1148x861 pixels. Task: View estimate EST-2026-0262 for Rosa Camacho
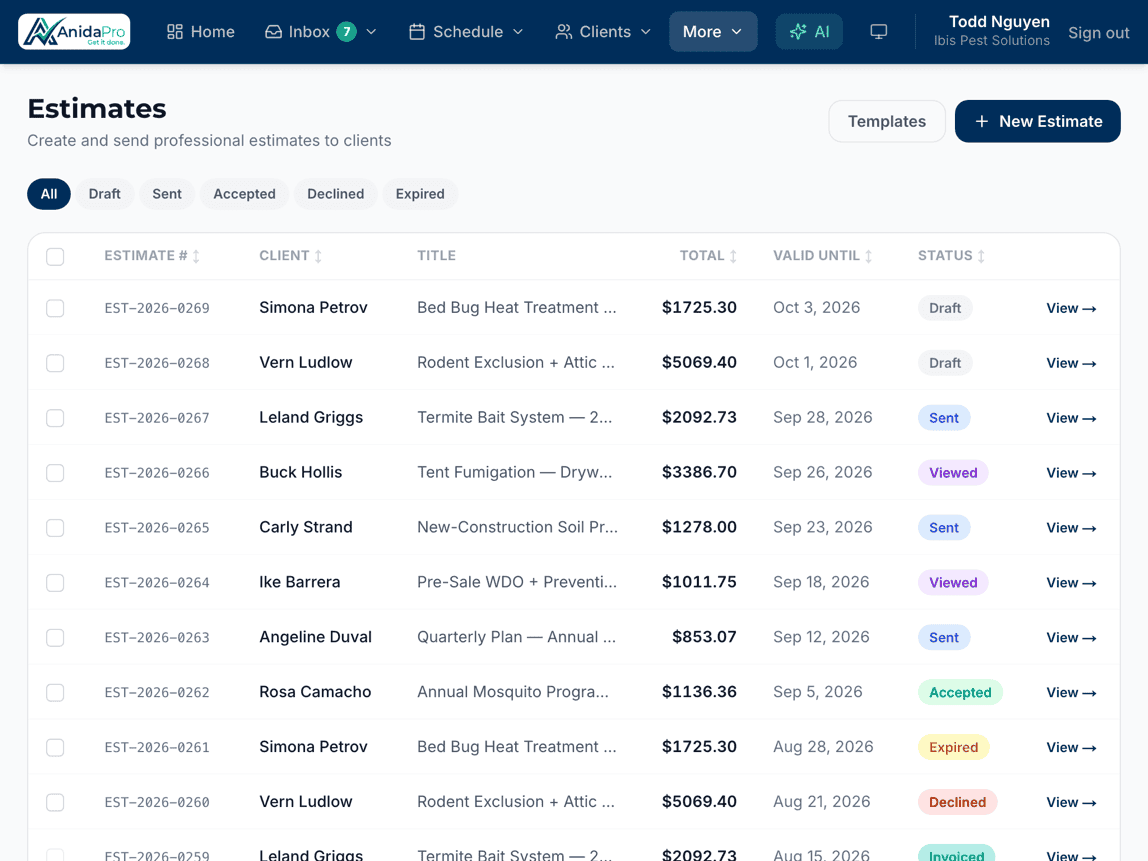tap(1071, 693)
